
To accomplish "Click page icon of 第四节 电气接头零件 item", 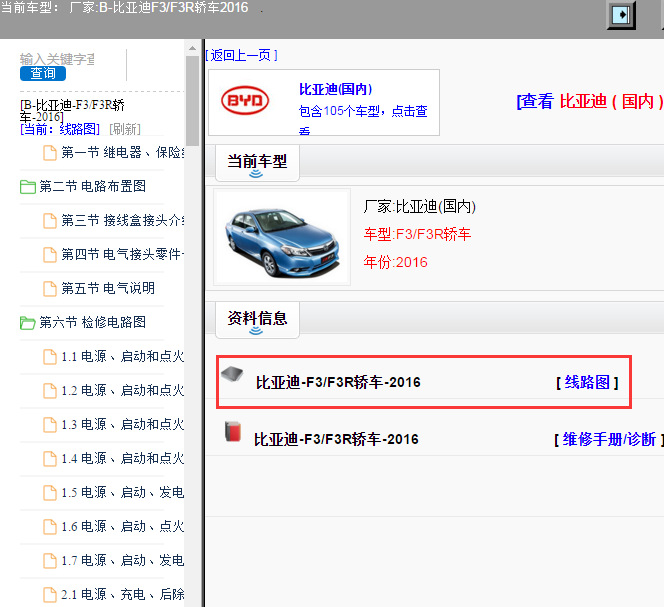I will [x=50, y=255].
